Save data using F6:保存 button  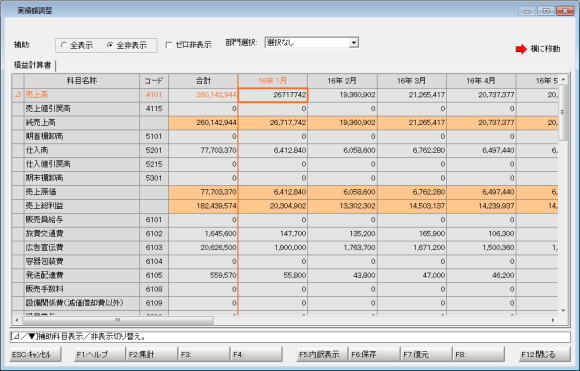[374, 354]
